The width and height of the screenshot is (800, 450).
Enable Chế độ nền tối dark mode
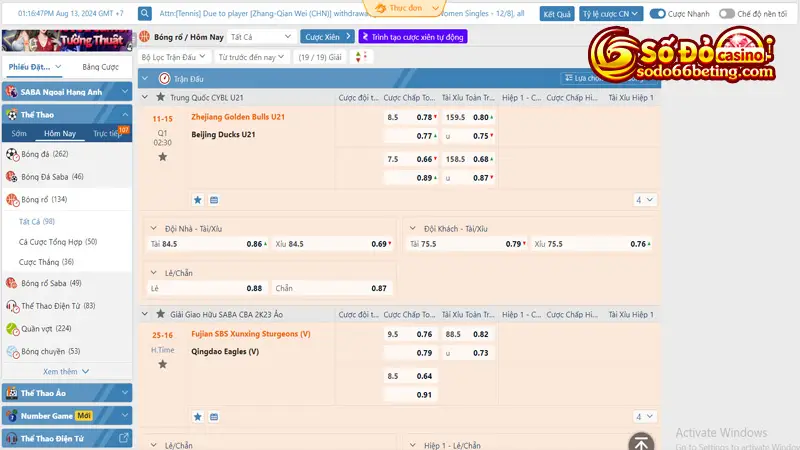point(728,14)
